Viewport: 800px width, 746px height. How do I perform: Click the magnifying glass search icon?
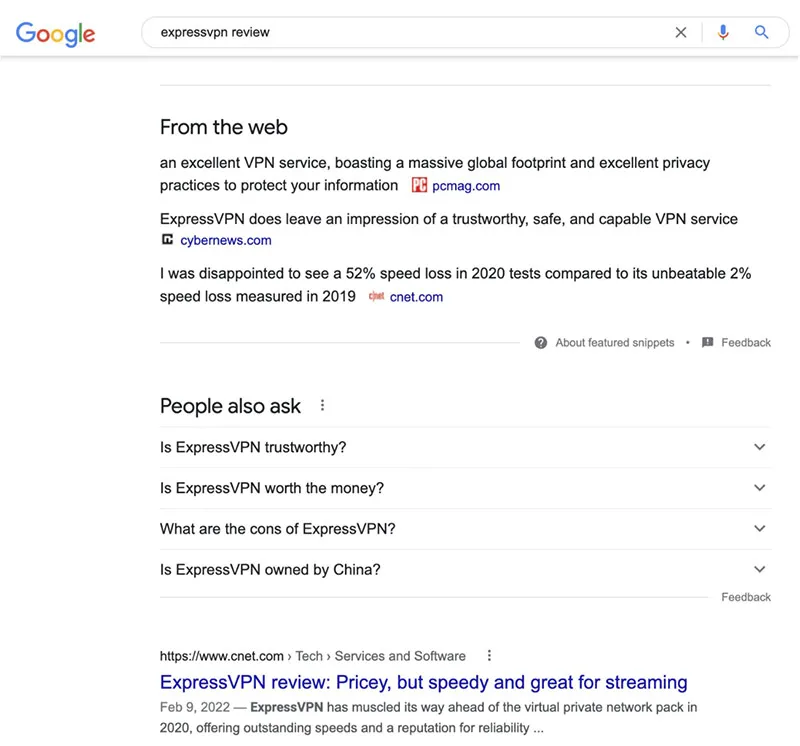coord(762,32)
